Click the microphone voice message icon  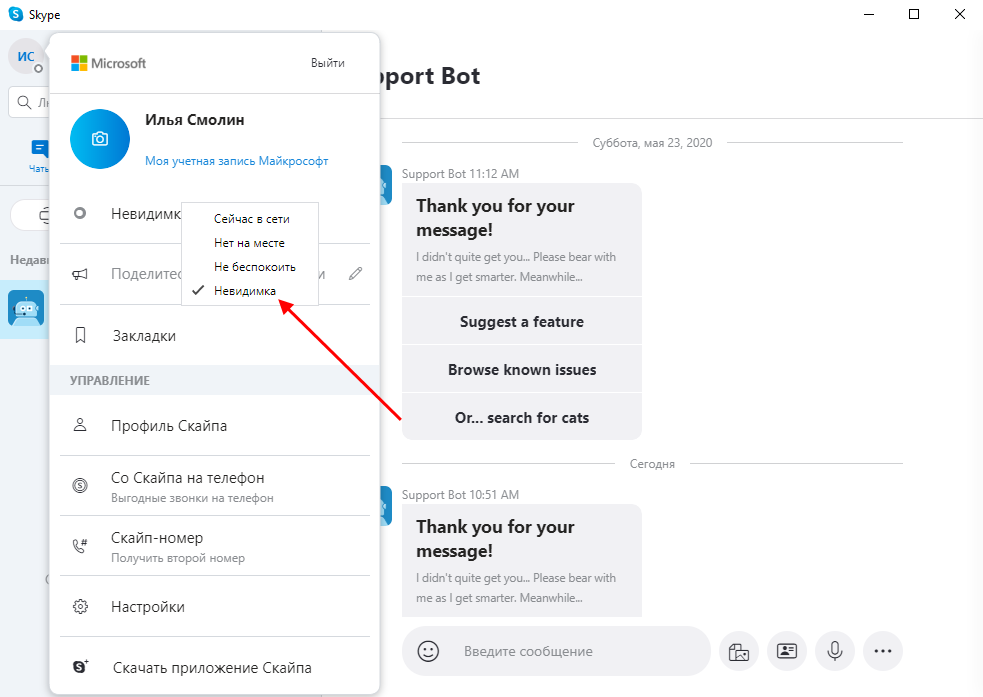835,651
